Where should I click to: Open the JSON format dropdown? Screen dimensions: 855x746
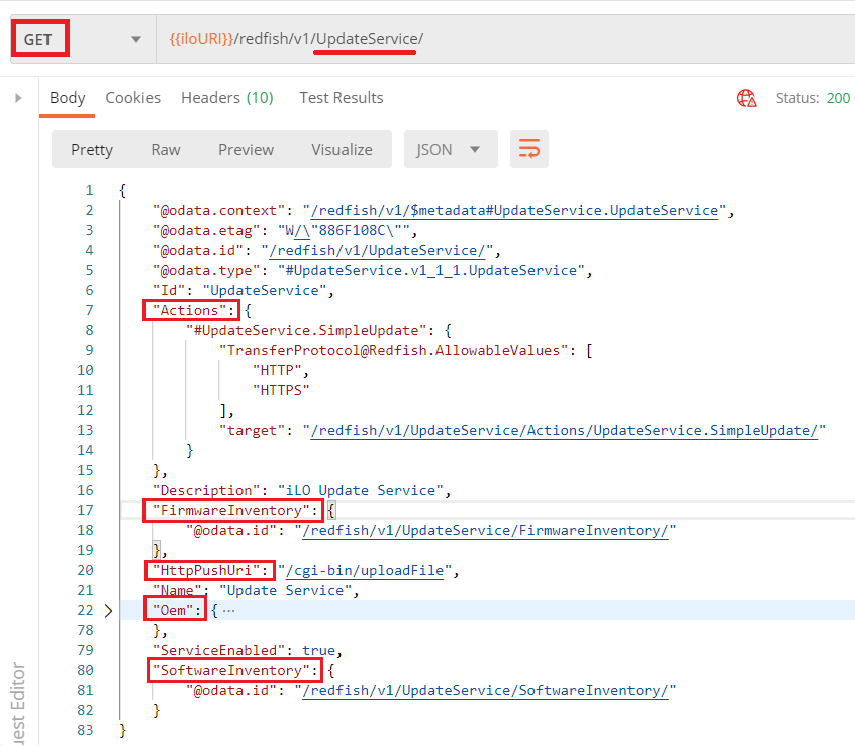click(x=449, y=149)
